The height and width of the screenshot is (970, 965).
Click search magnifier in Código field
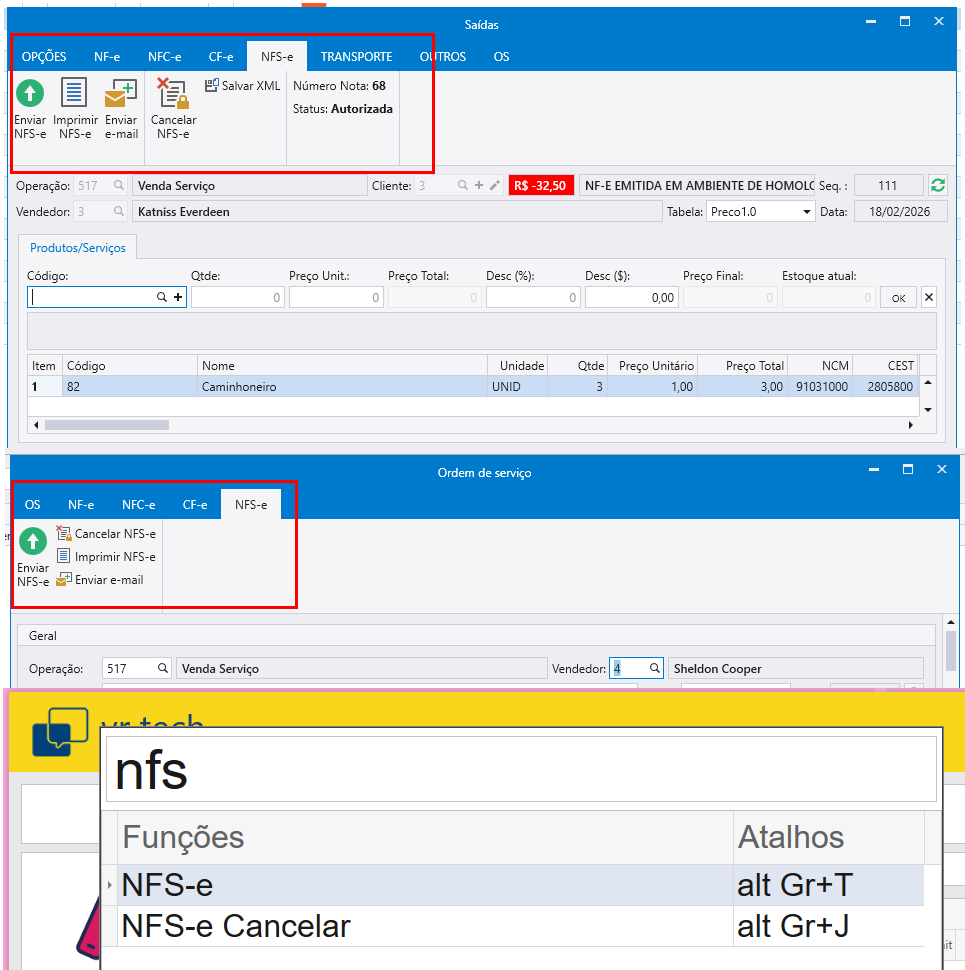[x=162, y=297]
